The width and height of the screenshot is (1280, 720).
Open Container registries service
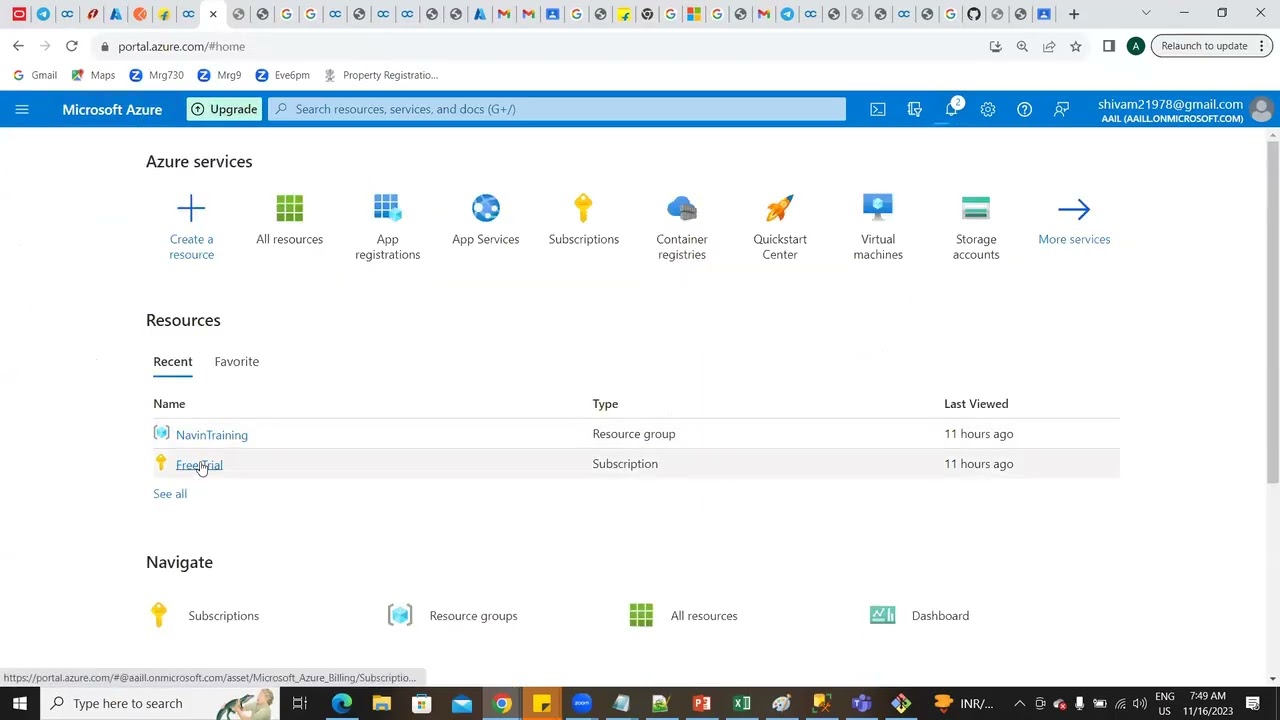(x=681, y=227)
